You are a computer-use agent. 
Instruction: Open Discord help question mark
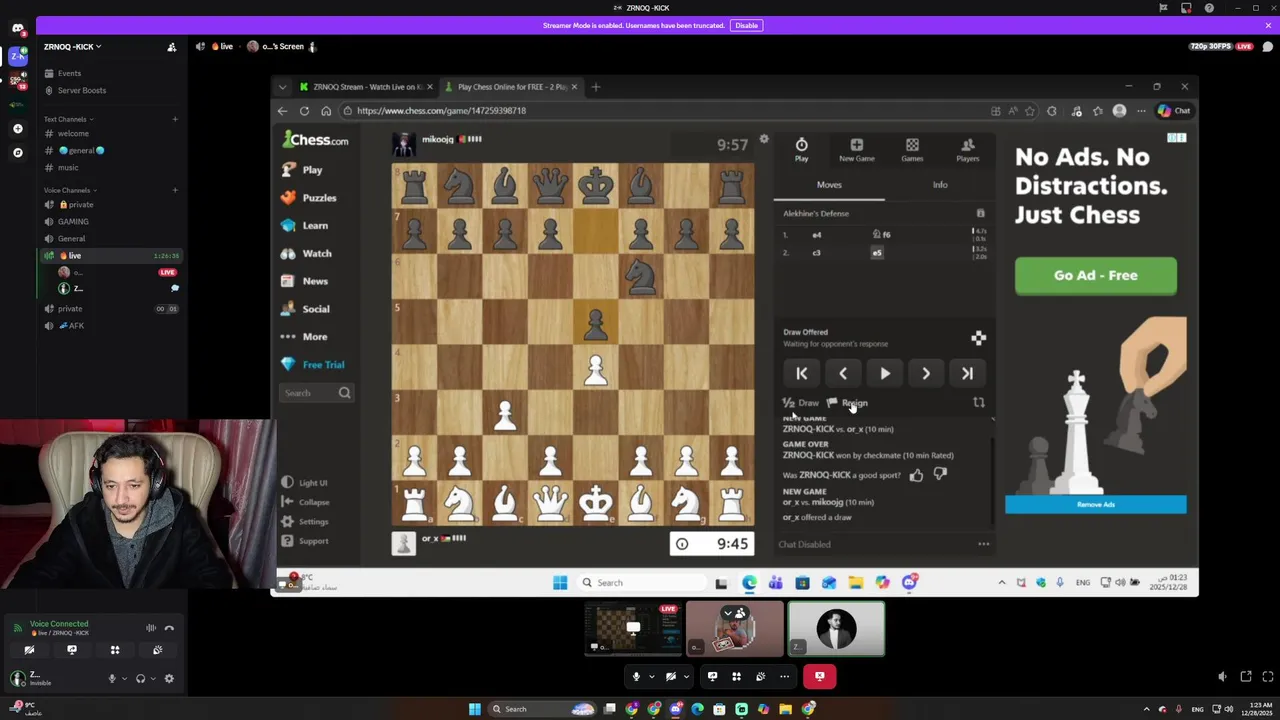point(1209,8)
